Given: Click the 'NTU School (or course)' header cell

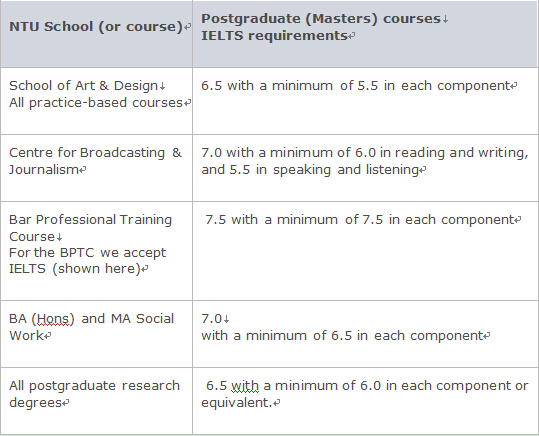Looking at the screenshot, I should pyautogui.click(x=96, y=34).
